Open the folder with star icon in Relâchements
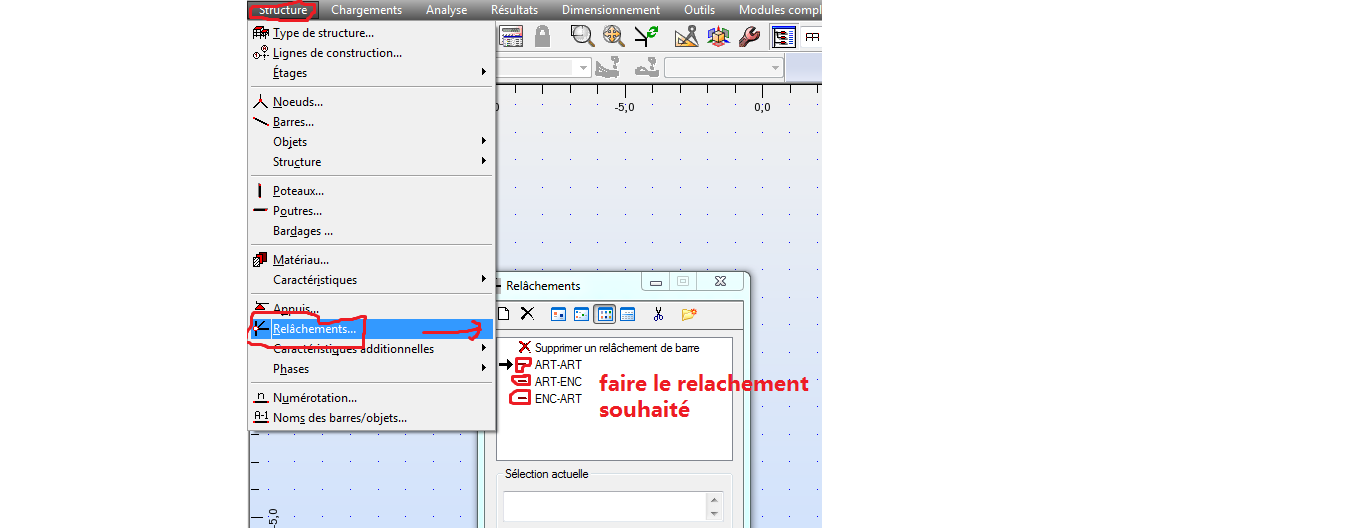Viewport: 1358px width, 531px height. pyautogui.click(x=689, y=314)
